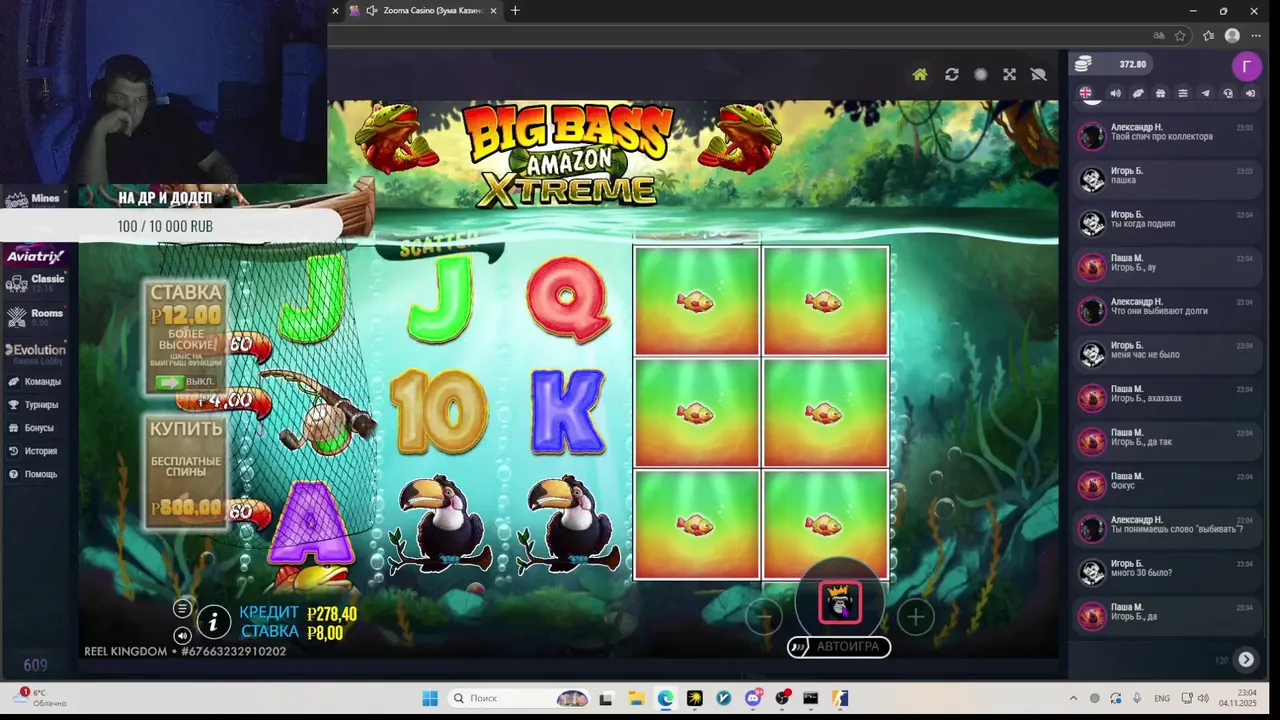This screenshot has width=1280, height=720.
Task: Decrease the bet with minus button
Action: [x=764, y=617]
